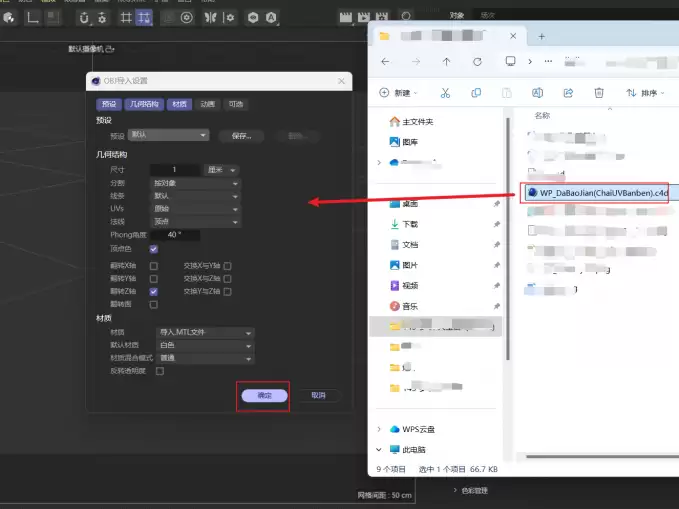
Task: Switch to the 预设 tab in OBJ dialog
Action: click(109, 104)
